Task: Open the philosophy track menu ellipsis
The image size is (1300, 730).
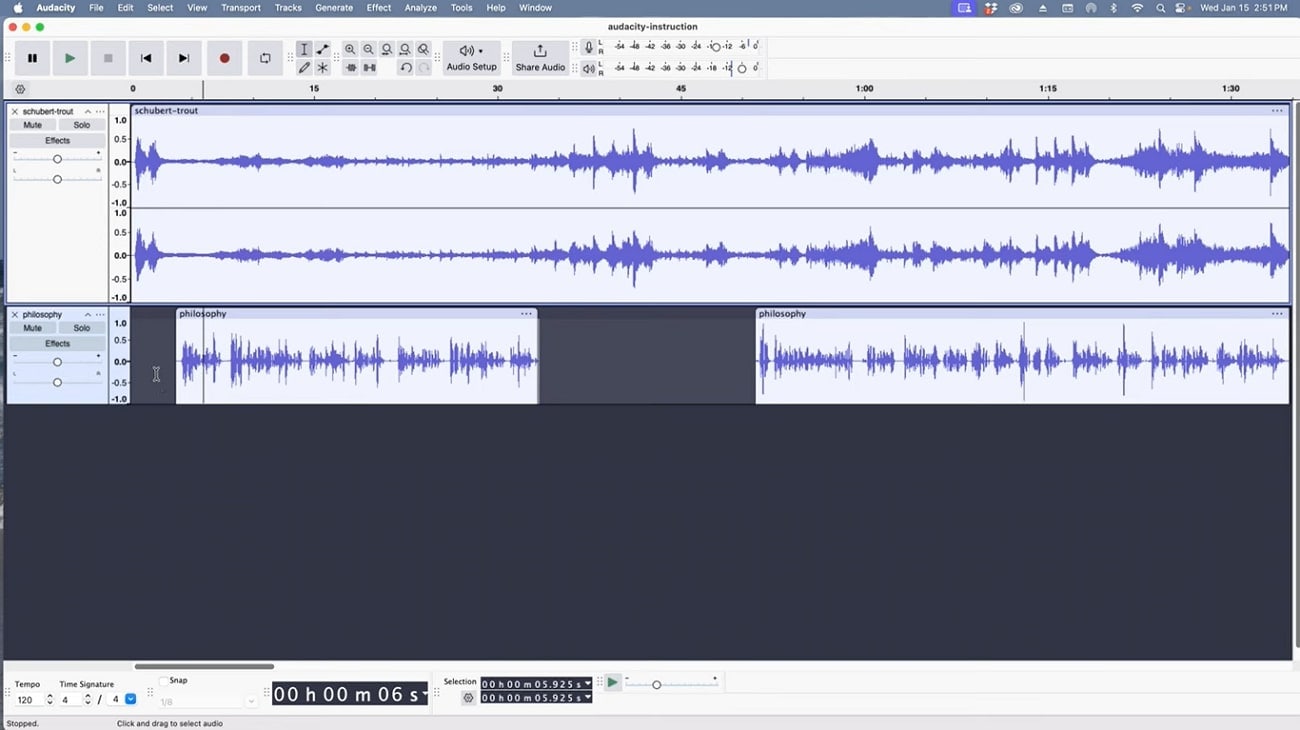Action: pyautogui.click(x=100, y=314)
